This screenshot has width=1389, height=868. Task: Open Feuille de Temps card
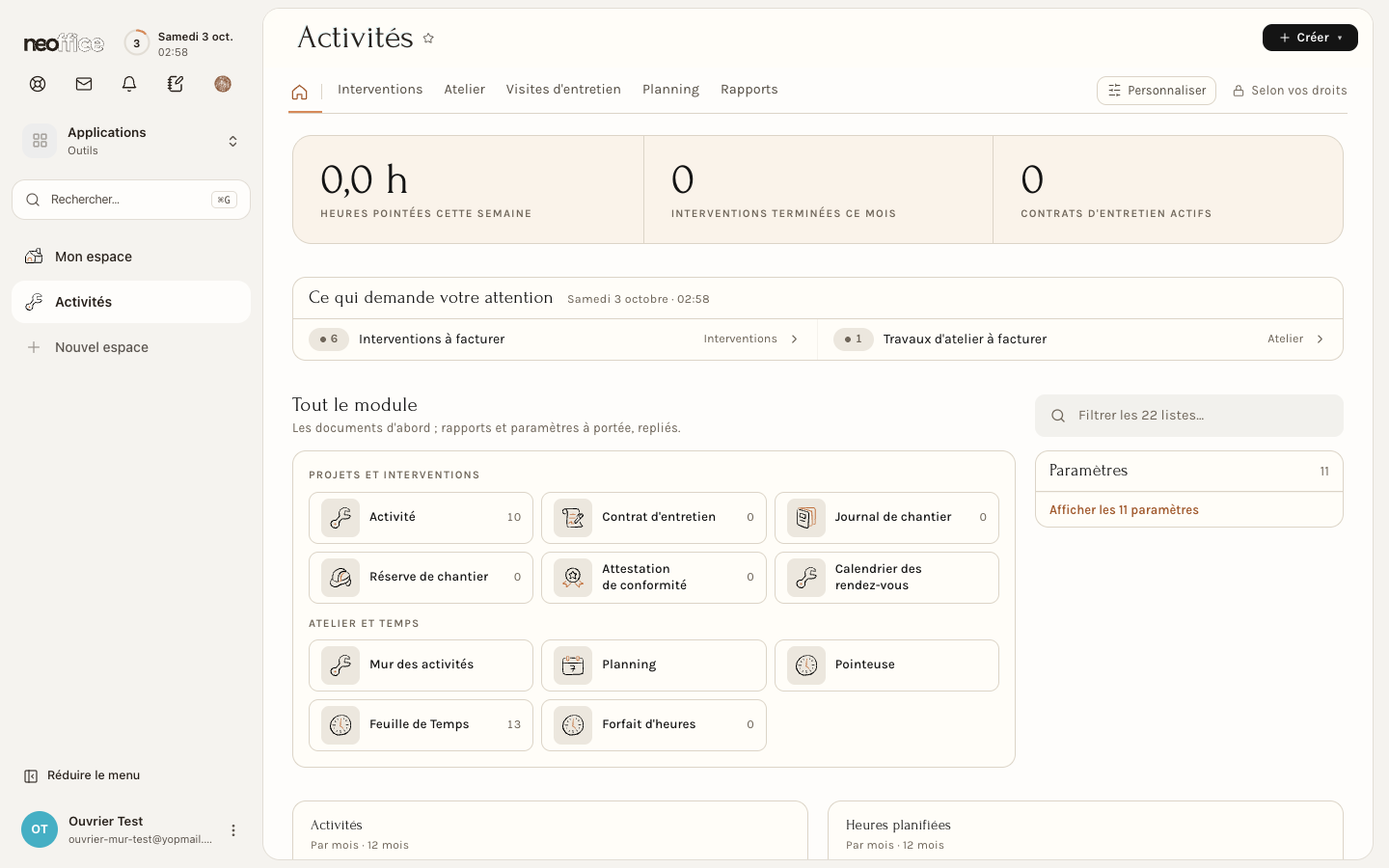point(421,725)
